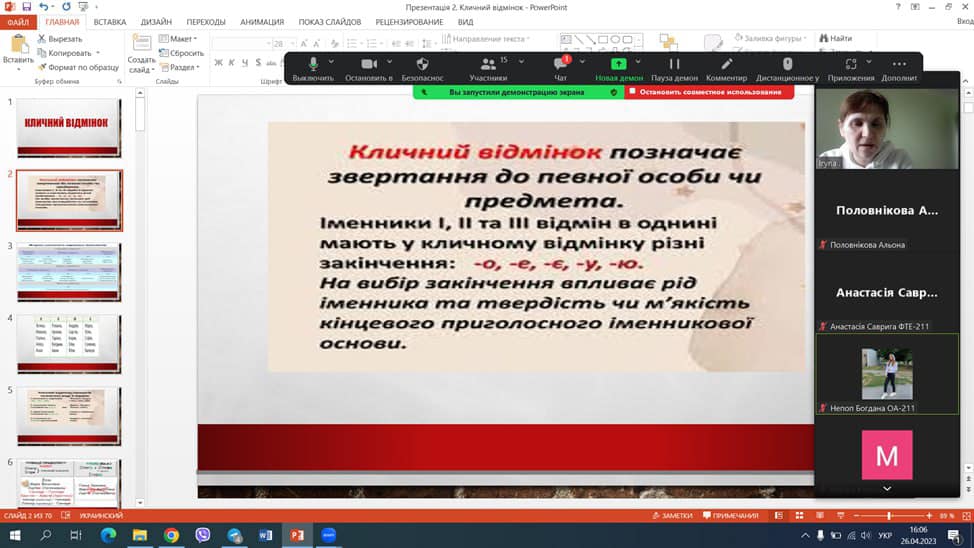Mute microphone in Zoom toolbar

tap(313, 65)
